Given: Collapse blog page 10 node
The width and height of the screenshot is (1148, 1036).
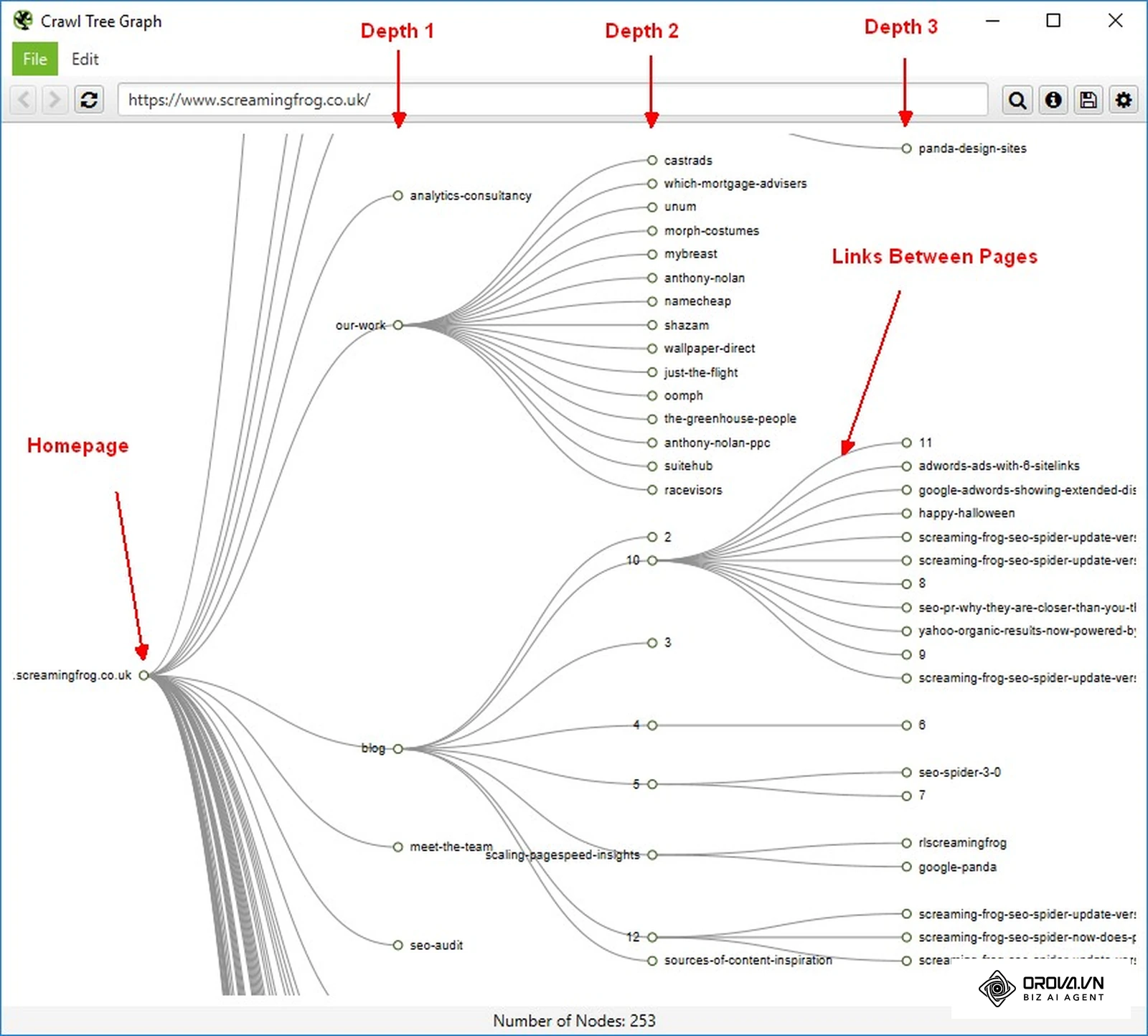Looking at the screenshot, I should pyautogui.click(x=652, y=560).
